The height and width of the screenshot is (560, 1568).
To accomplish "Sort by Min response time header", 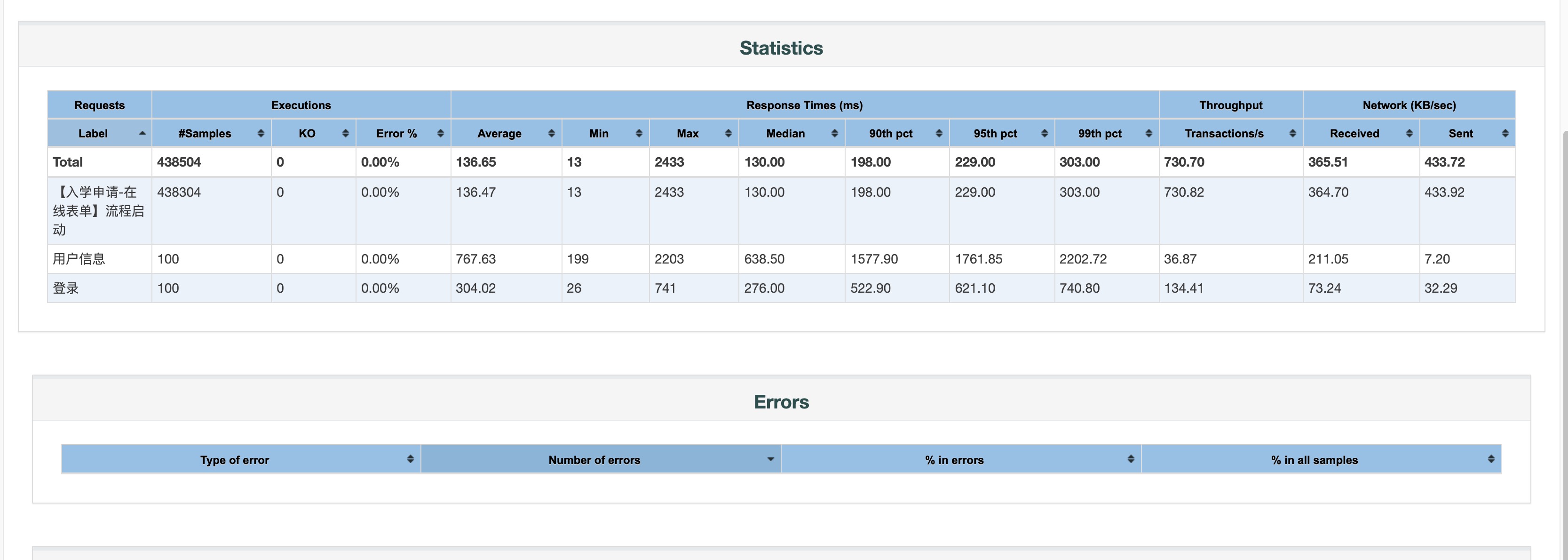I will [x=605, y=134].
